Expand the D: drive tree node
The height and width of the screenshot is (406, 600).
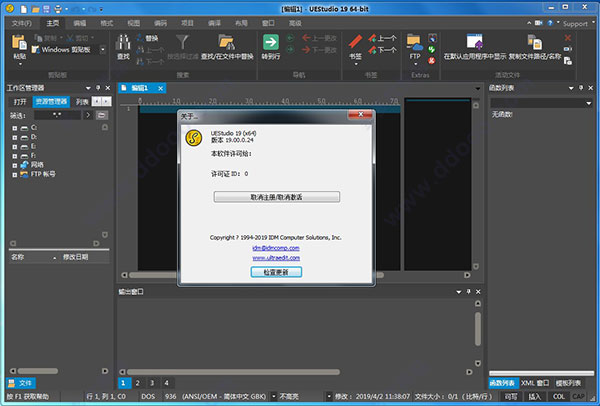(x=15, y=137)
